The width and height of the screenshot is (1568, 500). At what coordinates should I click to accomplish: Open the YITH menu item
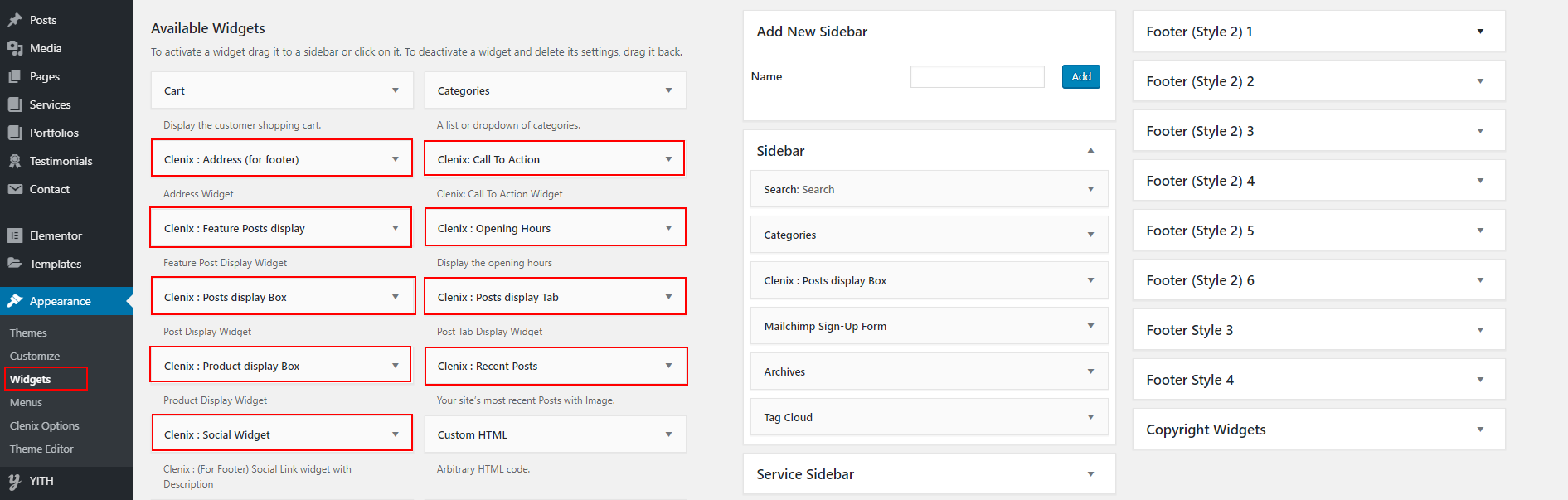(x=41, y=481)
